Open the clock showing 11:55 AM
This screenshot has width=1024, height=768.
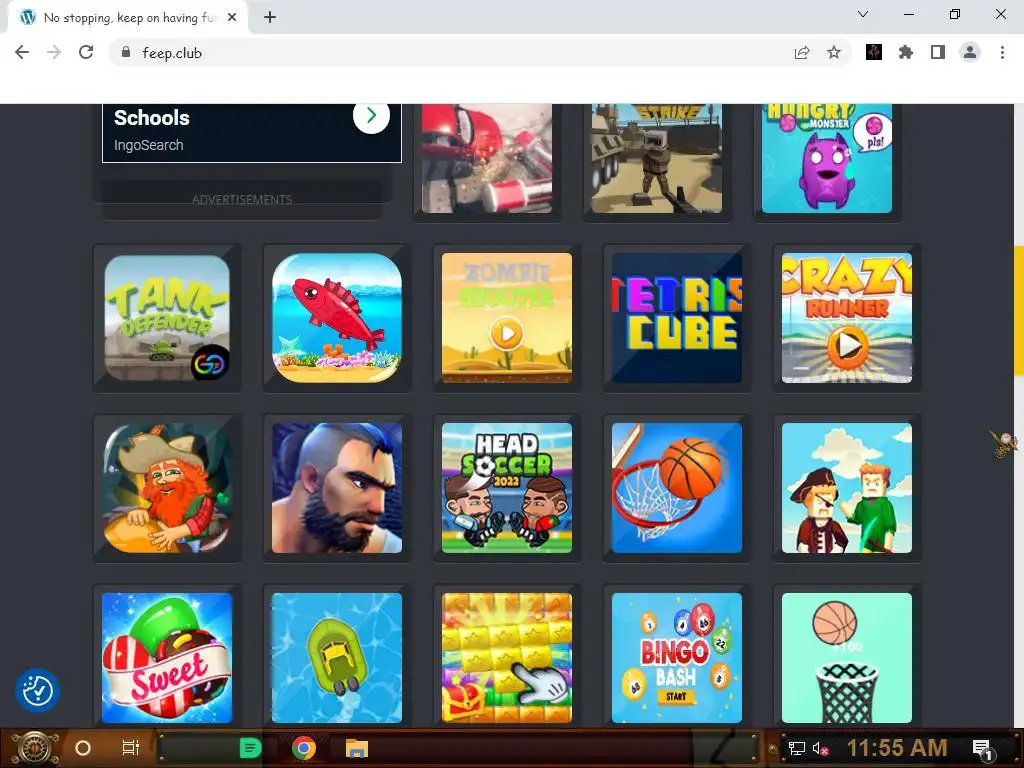pyautogui.click(x=897, y=748)
